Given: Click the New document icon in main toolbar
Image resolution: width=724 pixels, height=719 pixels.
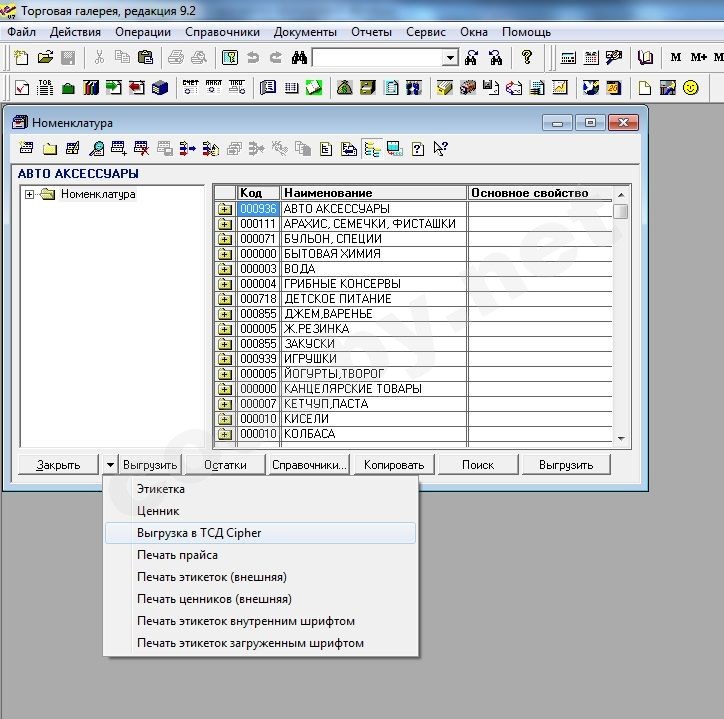Looking at the screenshot, I should tap(21, 58).
